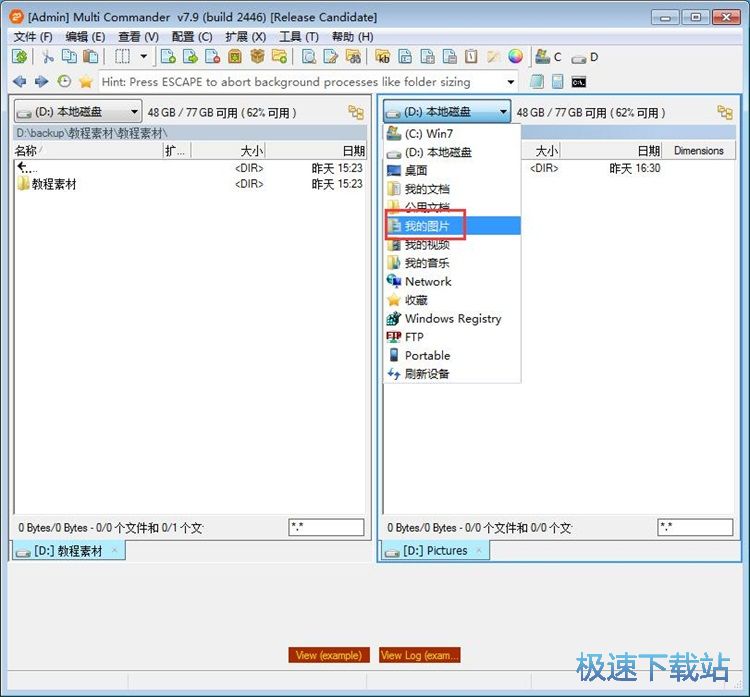750x697 pixels.
Task: Open the 配置 (C) menu
Action: click(x=191, y=37)
